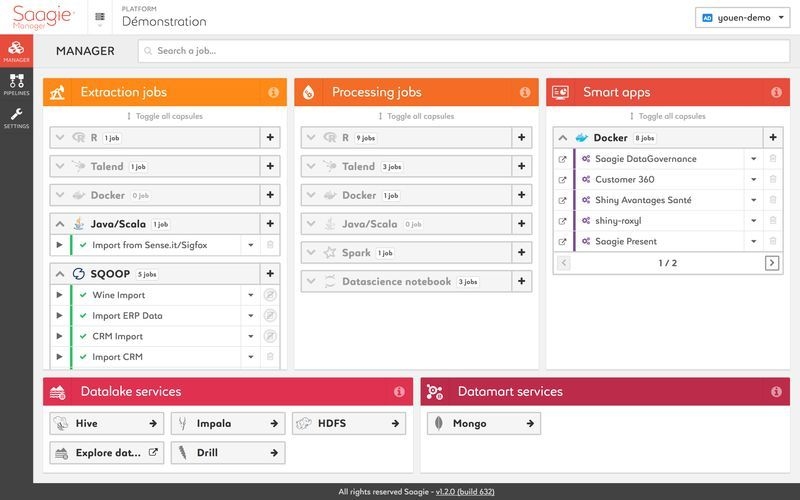The image size is (800, 500).
Task: Open options dropdown for Import CRM
Action: [x=251, y=357]
